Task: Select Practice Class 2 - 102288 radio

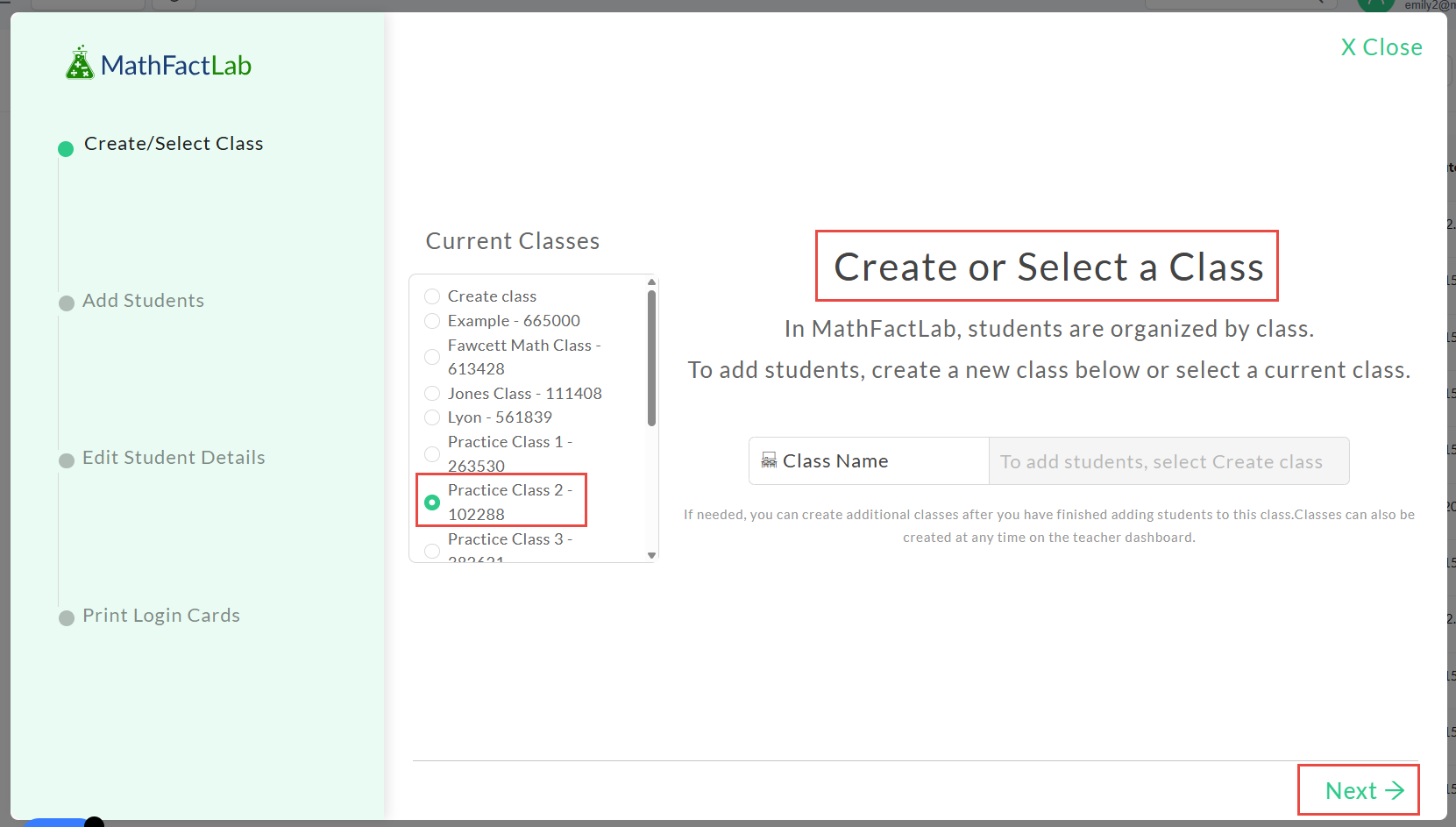Action: 432,503
